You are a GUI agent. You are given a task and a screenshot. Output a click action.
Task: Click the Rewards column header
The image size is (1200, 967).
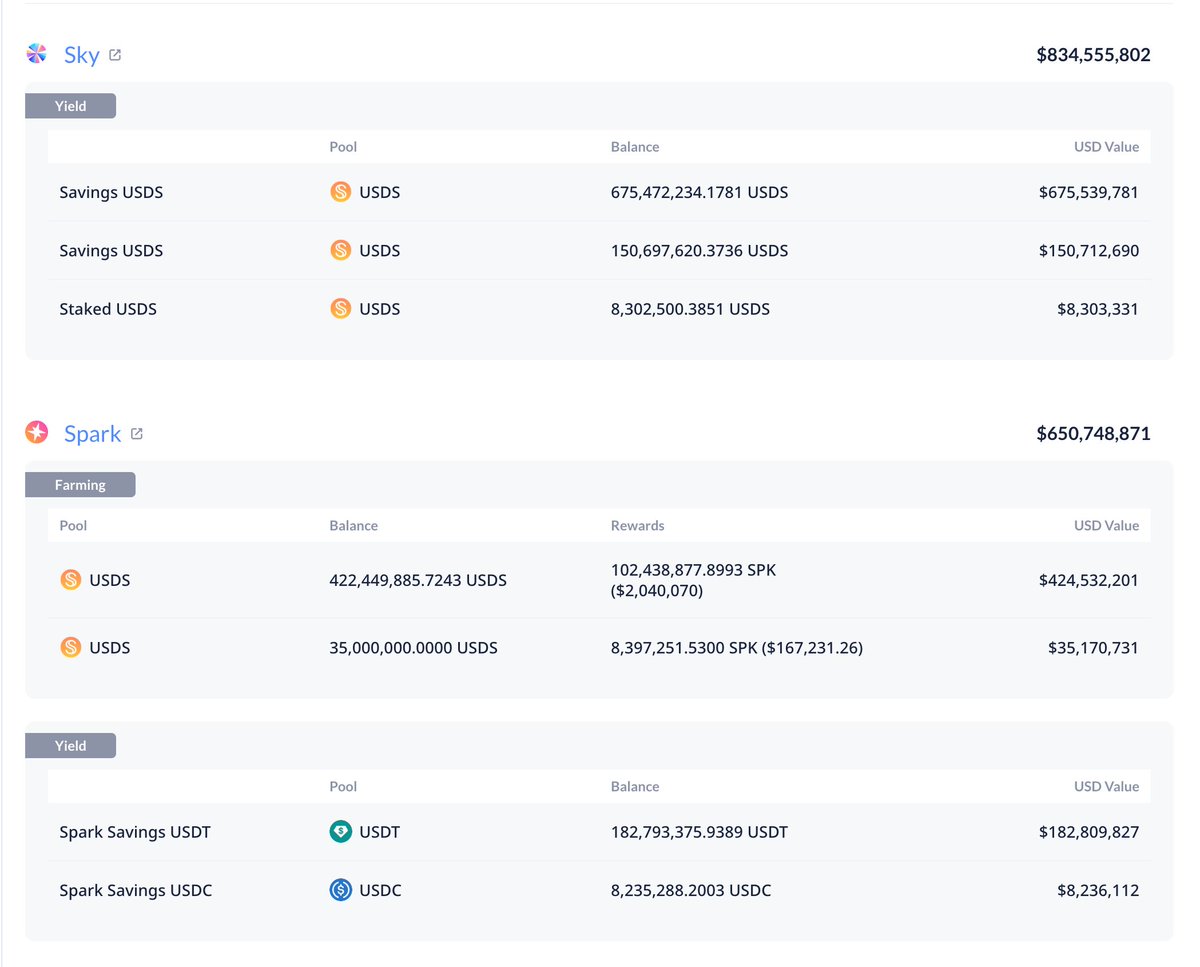point(637,526)
